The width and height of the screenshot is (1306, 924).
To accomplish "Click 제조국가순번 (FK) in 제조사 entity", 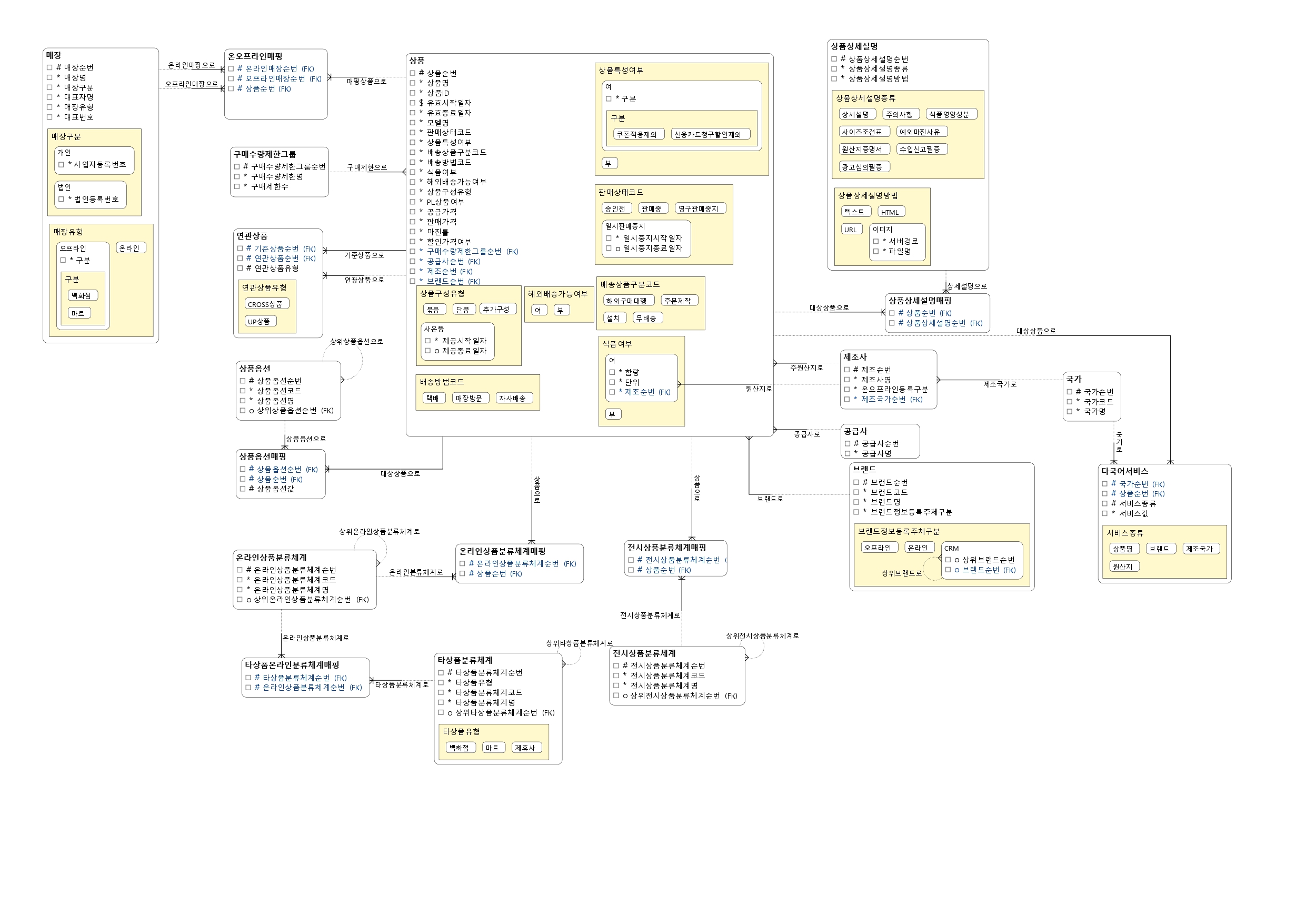I will click(891, 400).
